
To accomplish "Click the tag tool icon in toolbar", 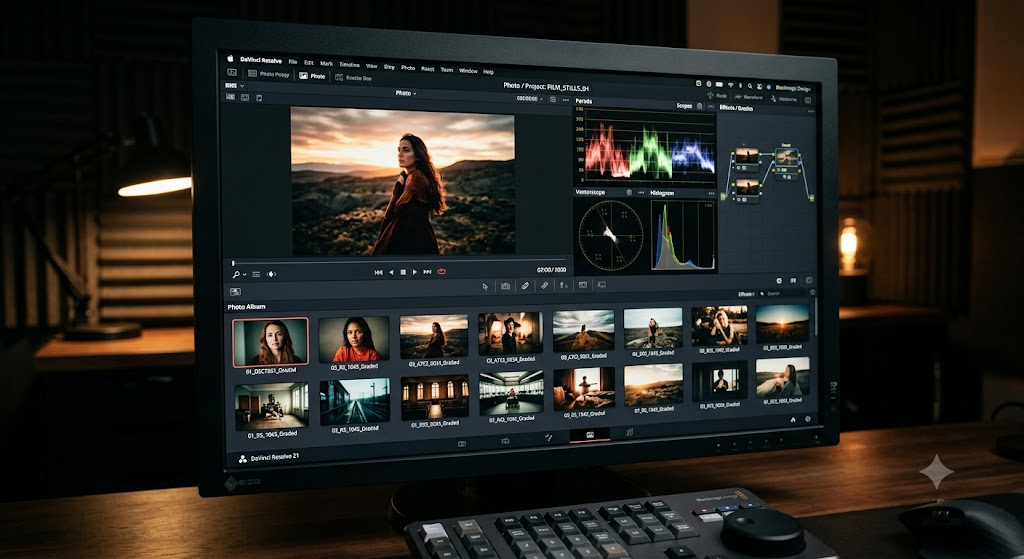I will pos(524,286).
